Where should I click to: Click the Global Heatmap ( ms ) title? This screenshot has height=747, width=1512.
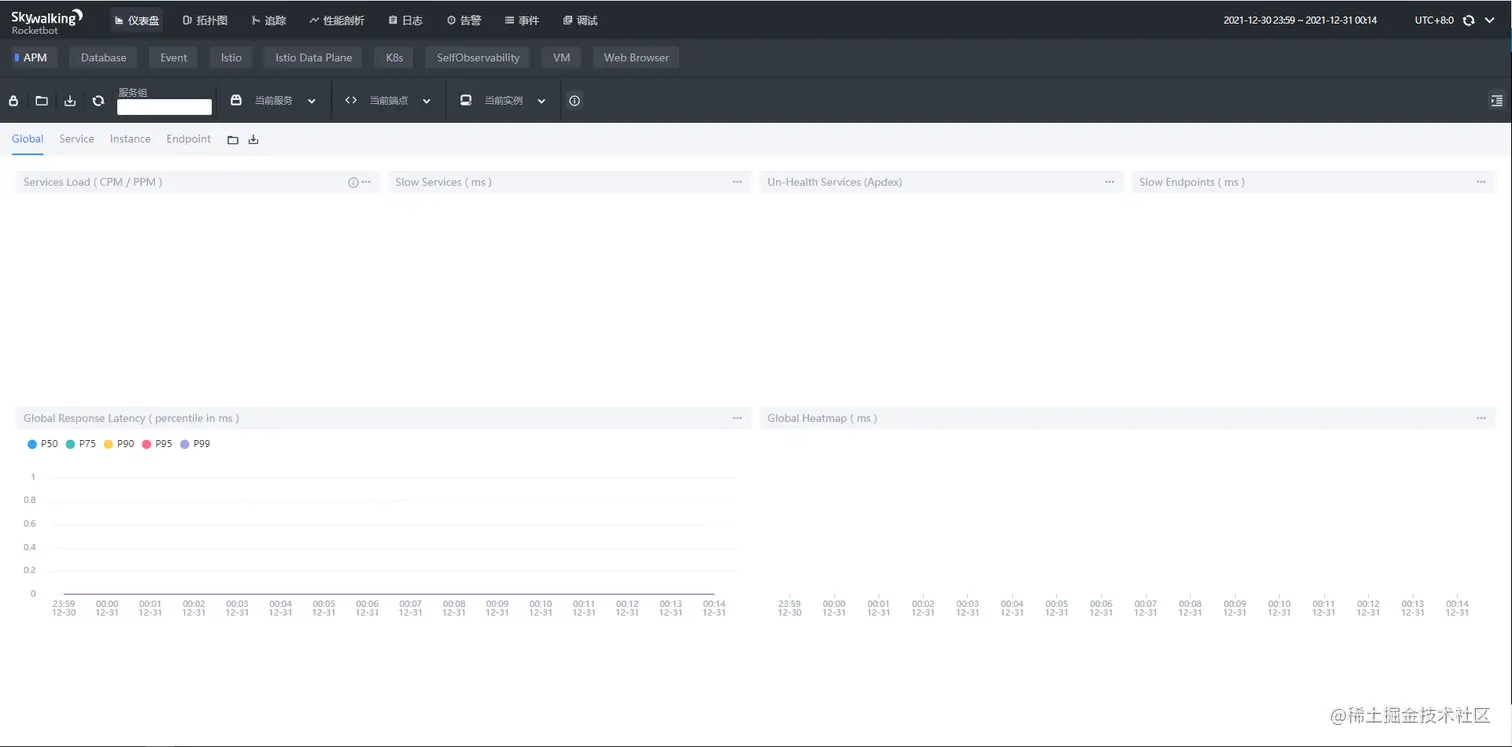pos(822,418)
